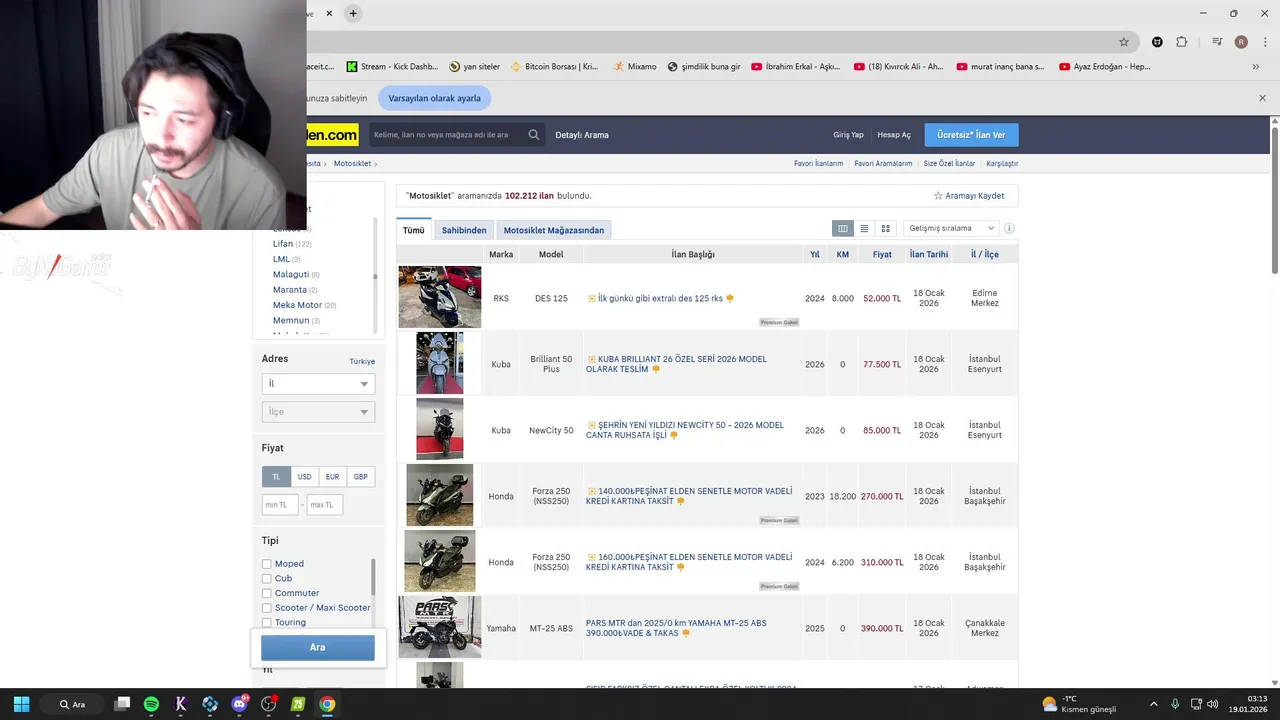The image size is (1280, 720).
Task: Dismiss the default browser infobar
Action: 1262,98
